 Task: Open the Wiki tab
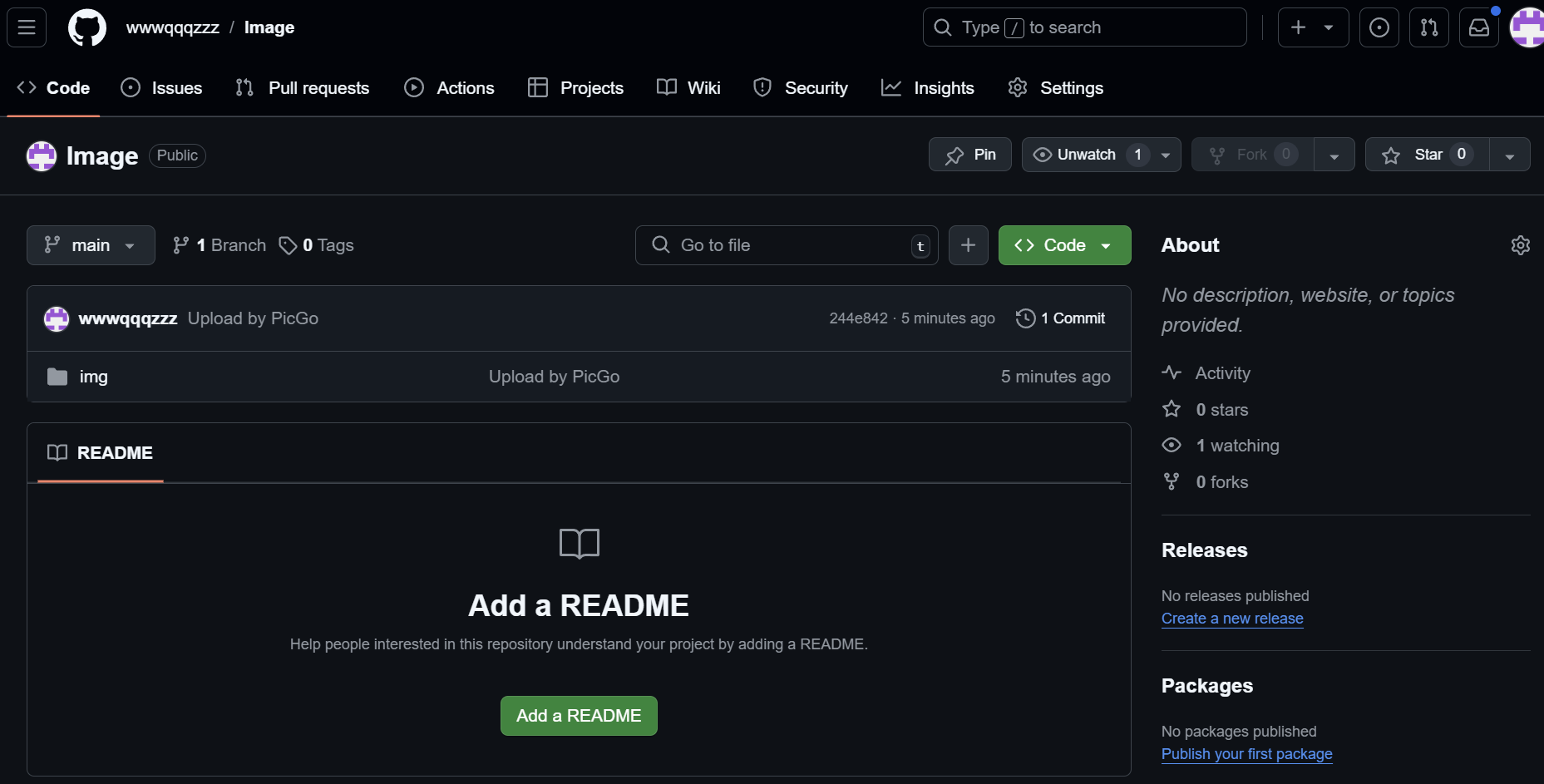[x=688, y=88]
